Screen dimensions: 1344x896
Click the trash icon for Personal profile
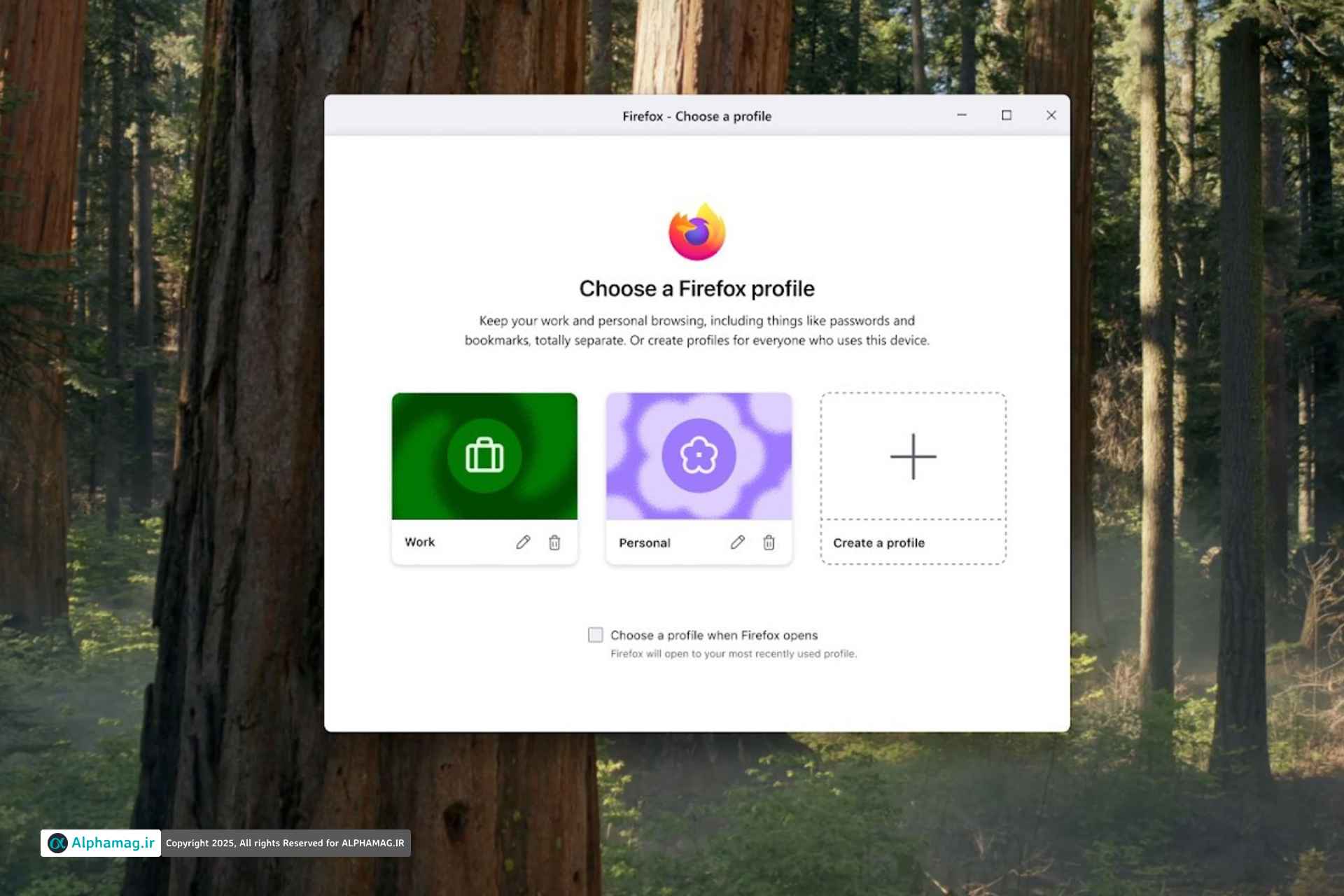coord(769,542)
